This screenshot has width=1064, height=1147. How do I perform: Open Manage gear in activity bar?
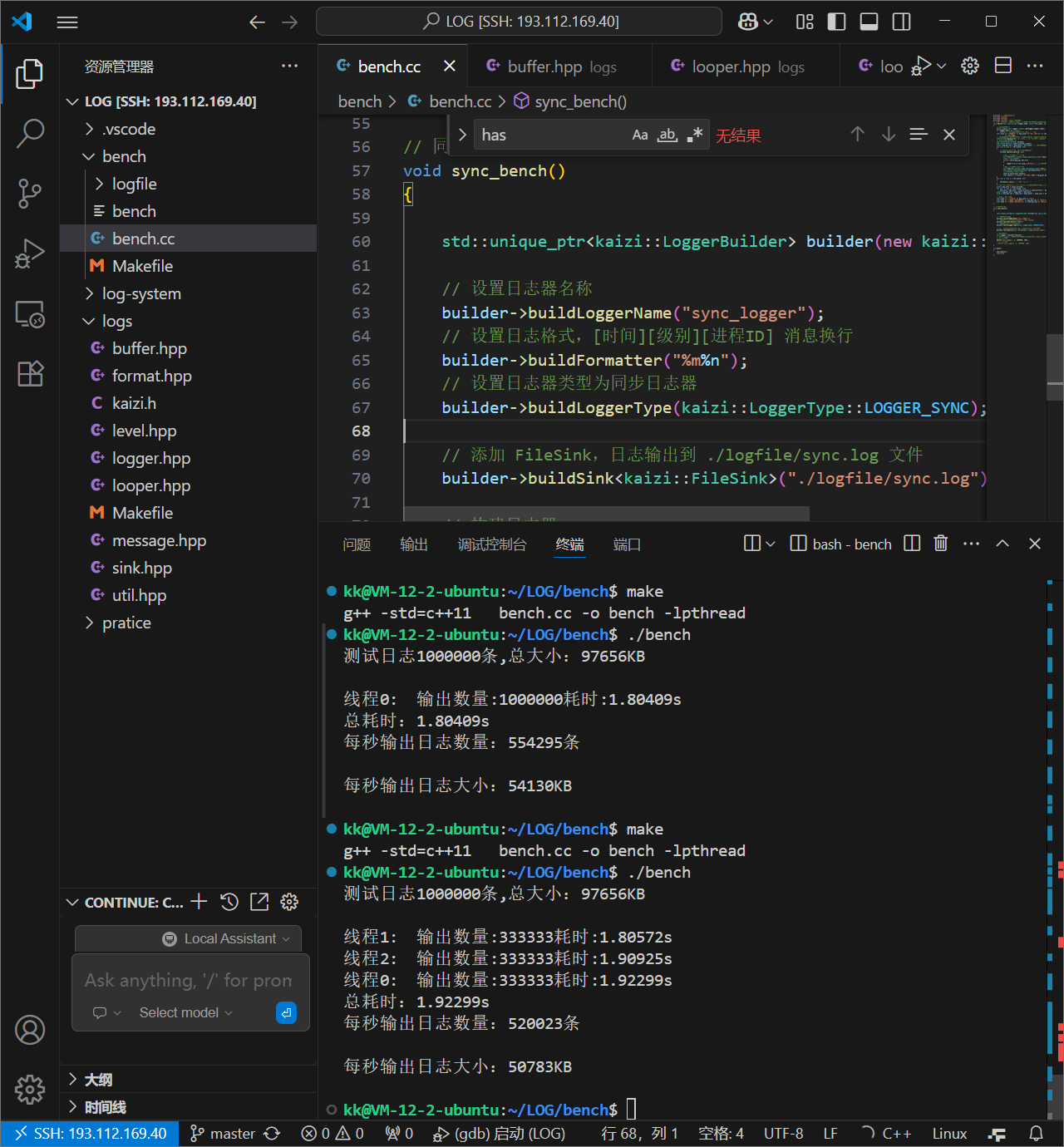click(x=30, y=1089)
